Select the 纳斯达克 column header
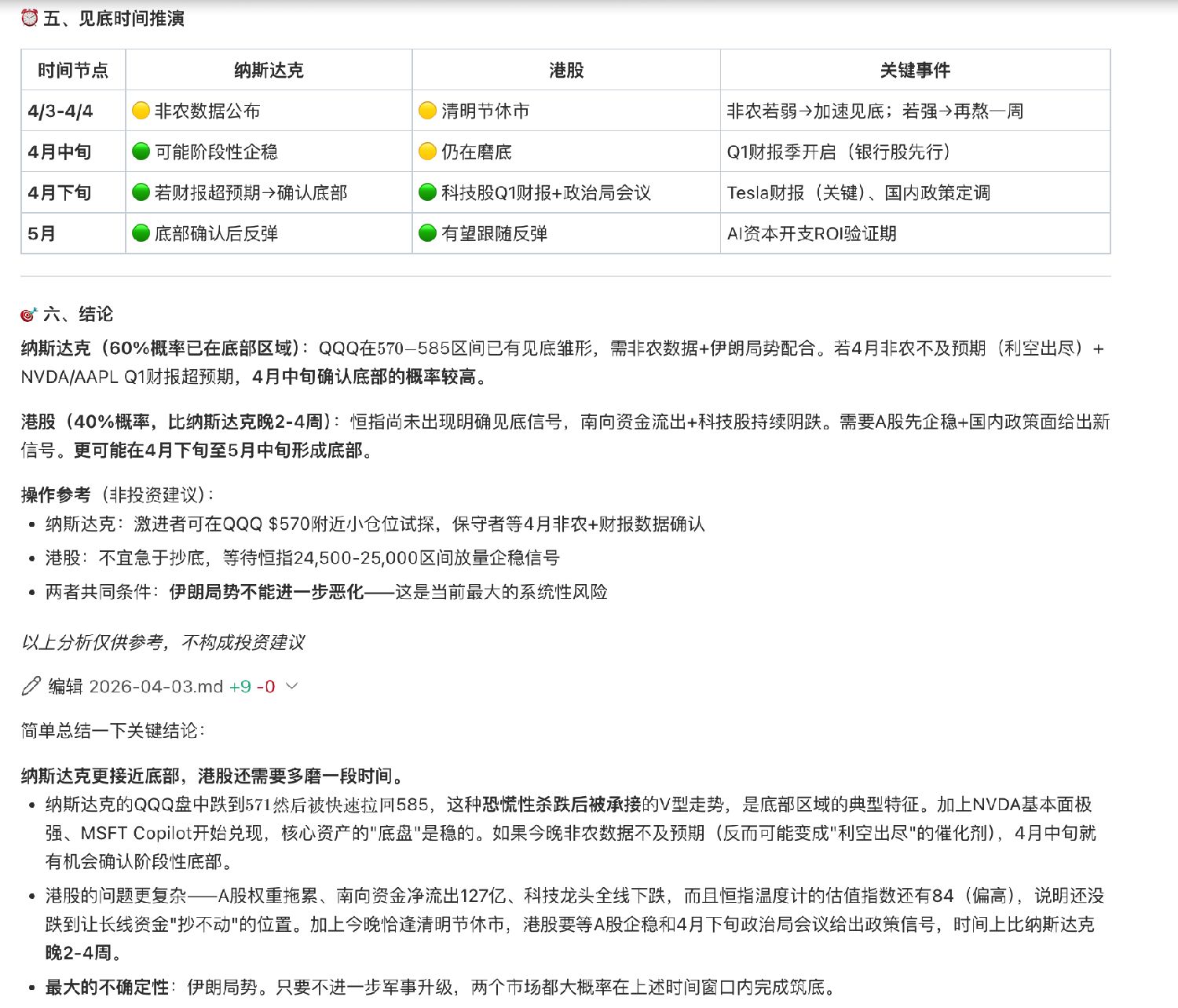Image resolution: width=1178 pixels, height=1008 pixels. pos(269,71)
